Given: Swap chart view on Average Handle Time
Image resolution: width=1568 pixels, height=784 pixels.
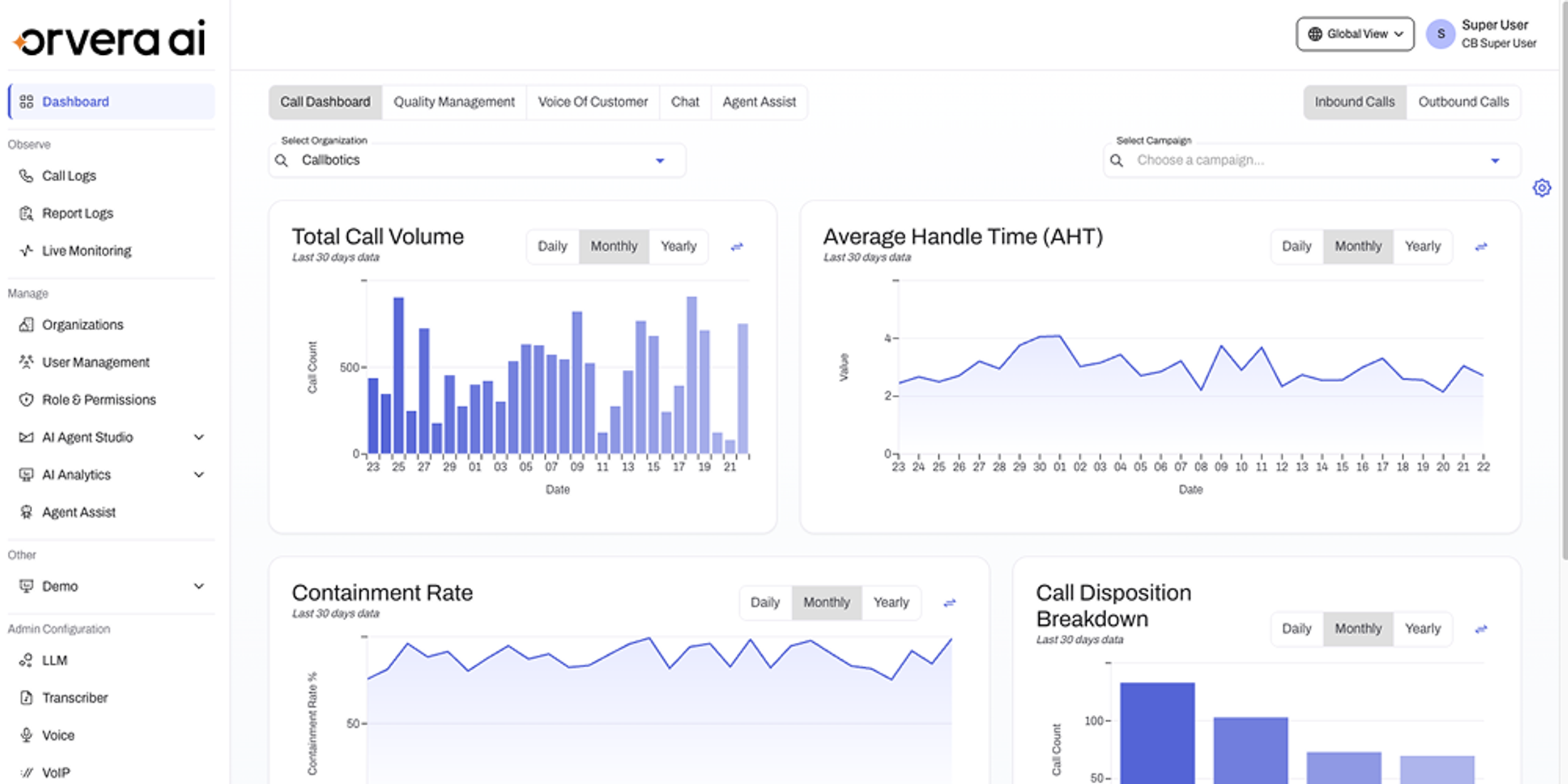Looking at the screenshot, I should click(x=1481, y=247).
